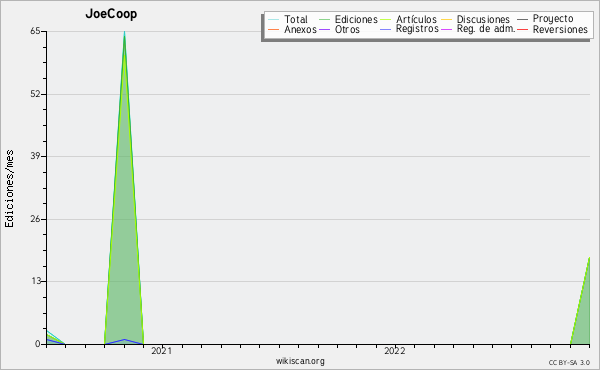Click the cyan Total line swatch
This screenshot has height=370, width=600.
click(x=274, y=19)
